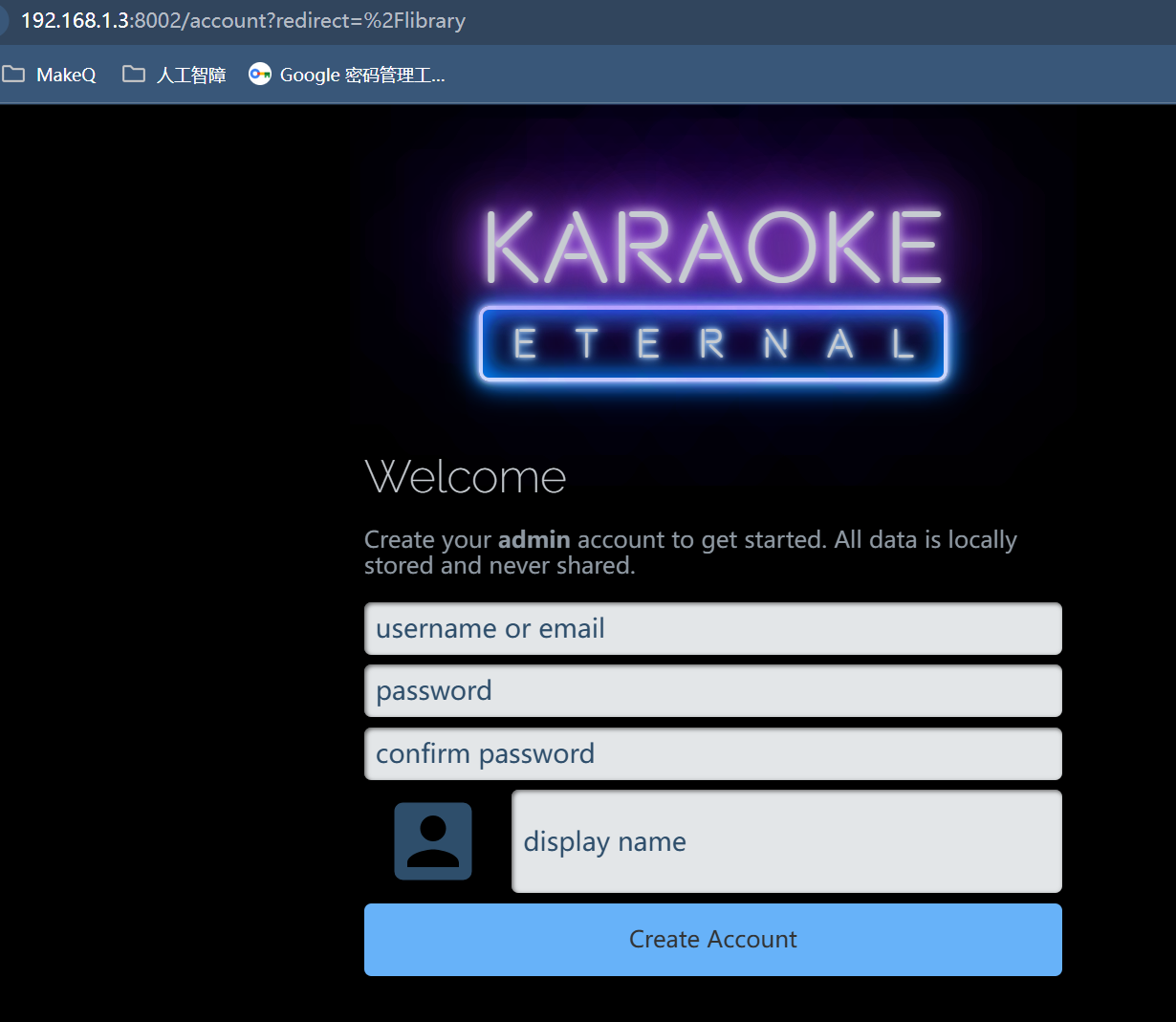This screenshot has height=1022, width=1176.
Task: Click the display name avatar icon
Action: pos(432,840)
